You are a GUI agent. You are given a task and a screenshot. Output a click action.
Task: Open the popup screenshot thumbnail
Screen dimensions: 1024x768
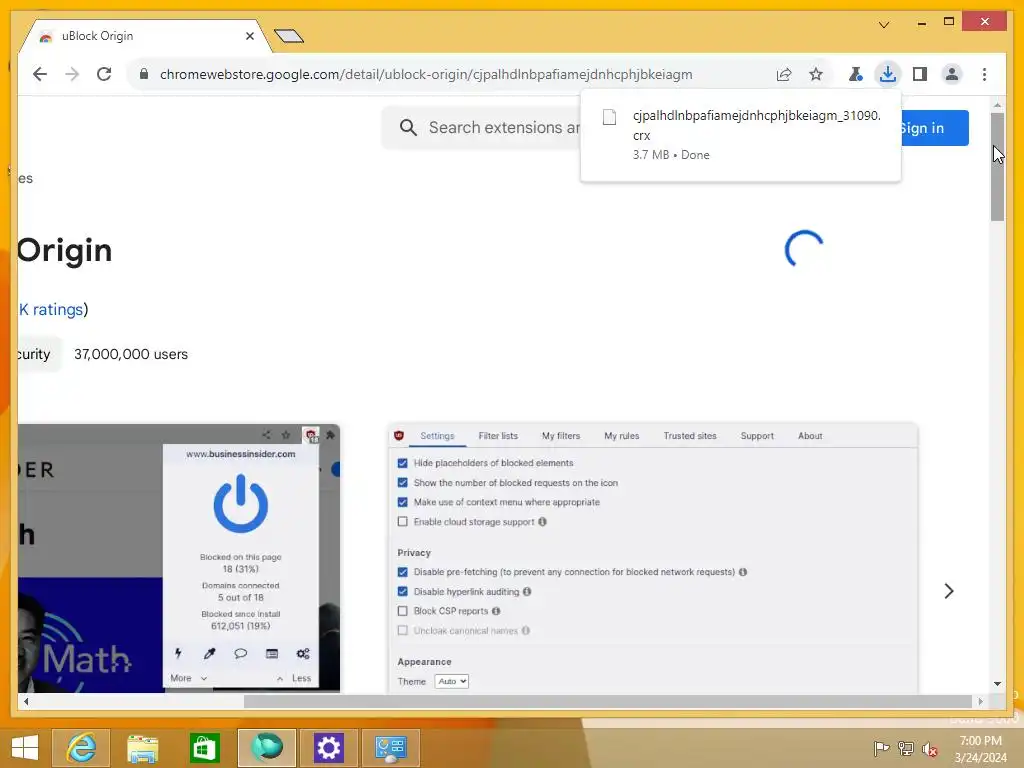pos(179,558)
